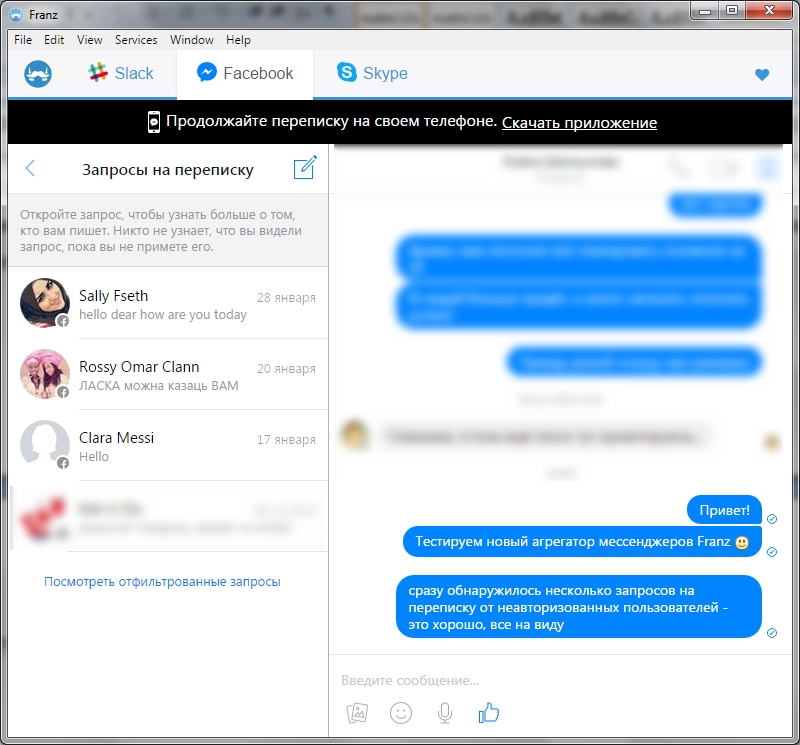Record voice message with microphone icon
The height and width of the screenshot is (745, 800).
pos(445,713)
